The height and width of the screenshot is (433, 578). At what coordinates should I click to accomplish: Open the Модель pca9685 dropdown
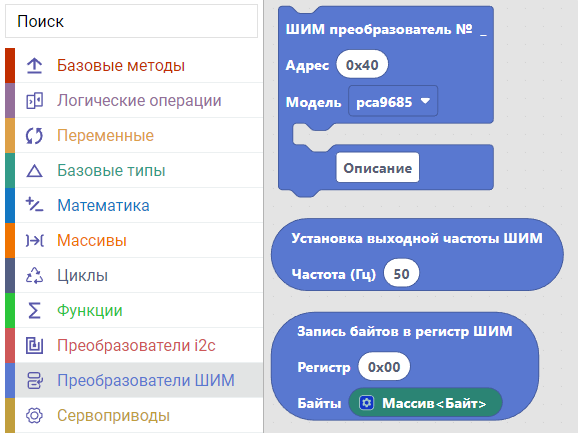(393, 101)
